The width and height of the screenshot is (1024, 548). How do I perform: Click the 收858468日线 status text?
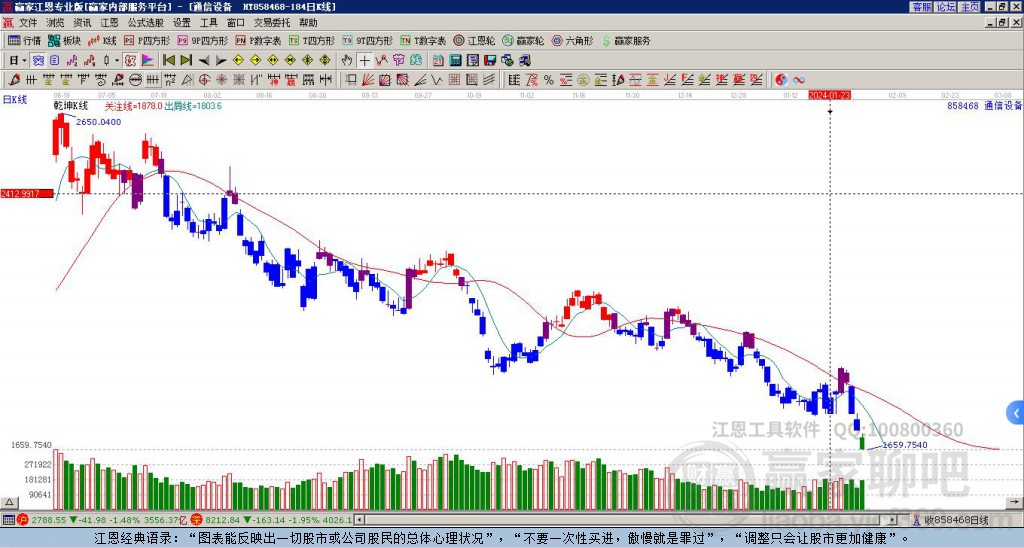(x=956, y=521)
